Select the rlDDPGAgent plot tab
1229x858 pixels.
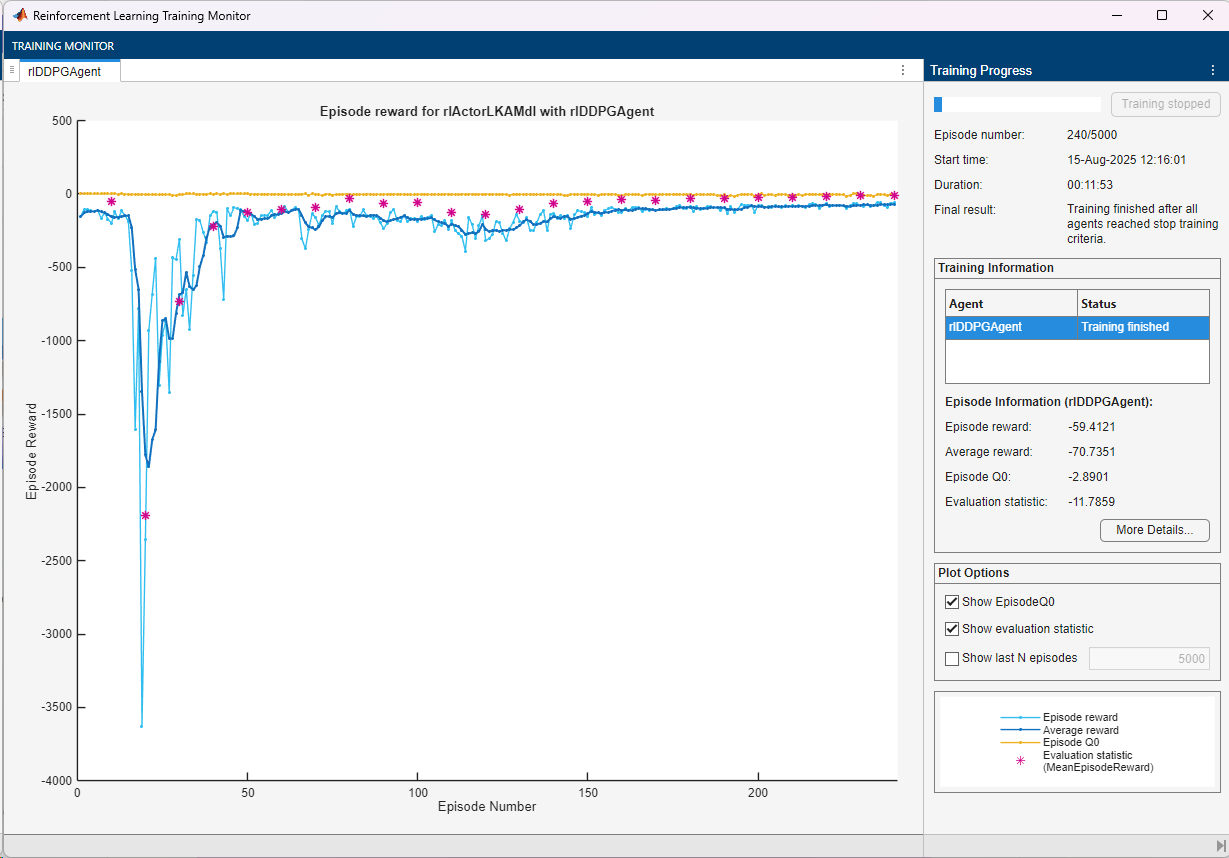click(65, 71)
